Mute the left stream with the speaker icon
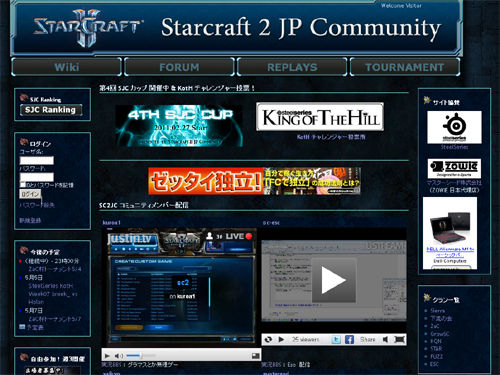 coord(119,356)
